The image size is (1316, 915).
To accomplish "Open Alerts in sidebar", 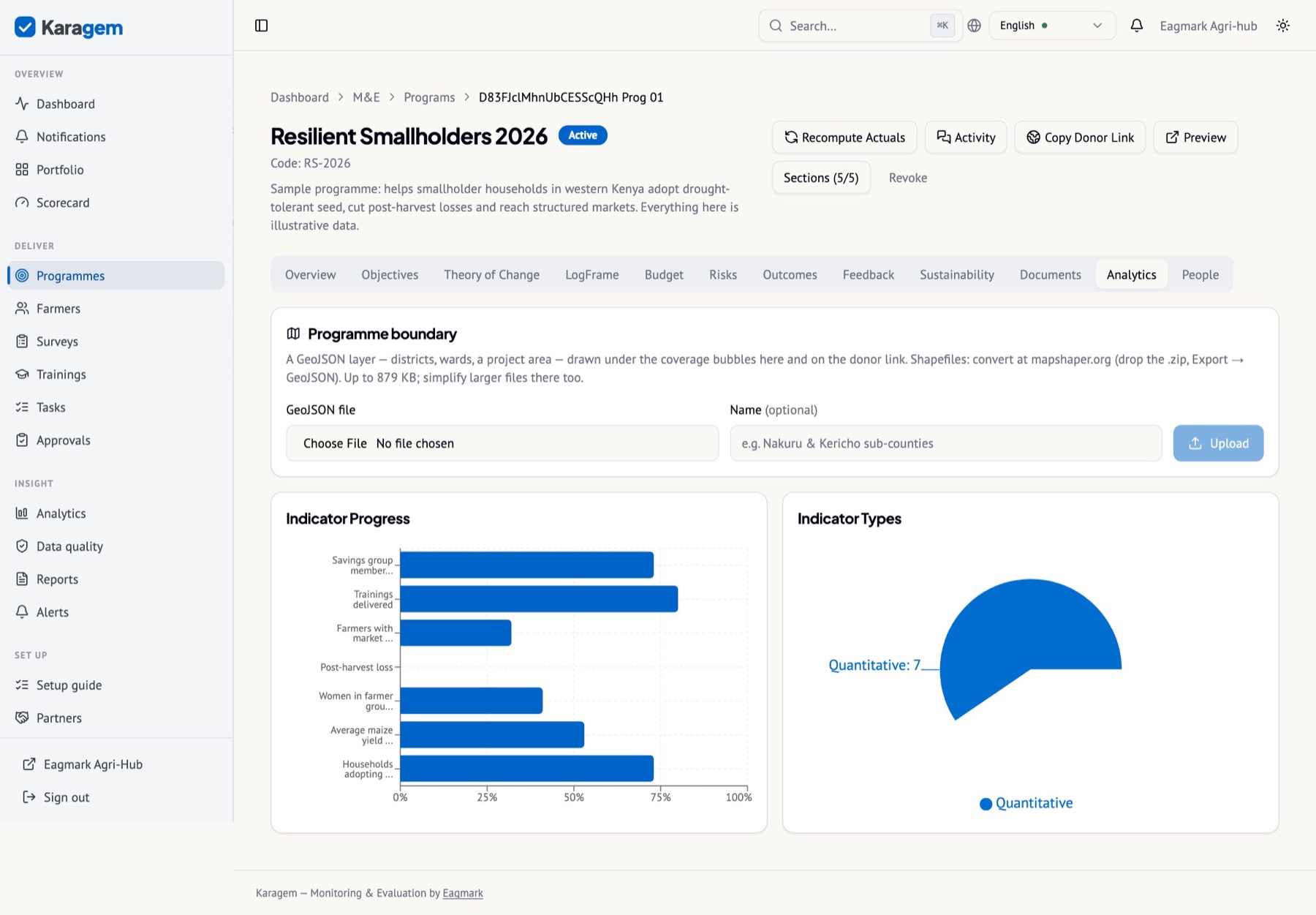I will pos(116,612).
